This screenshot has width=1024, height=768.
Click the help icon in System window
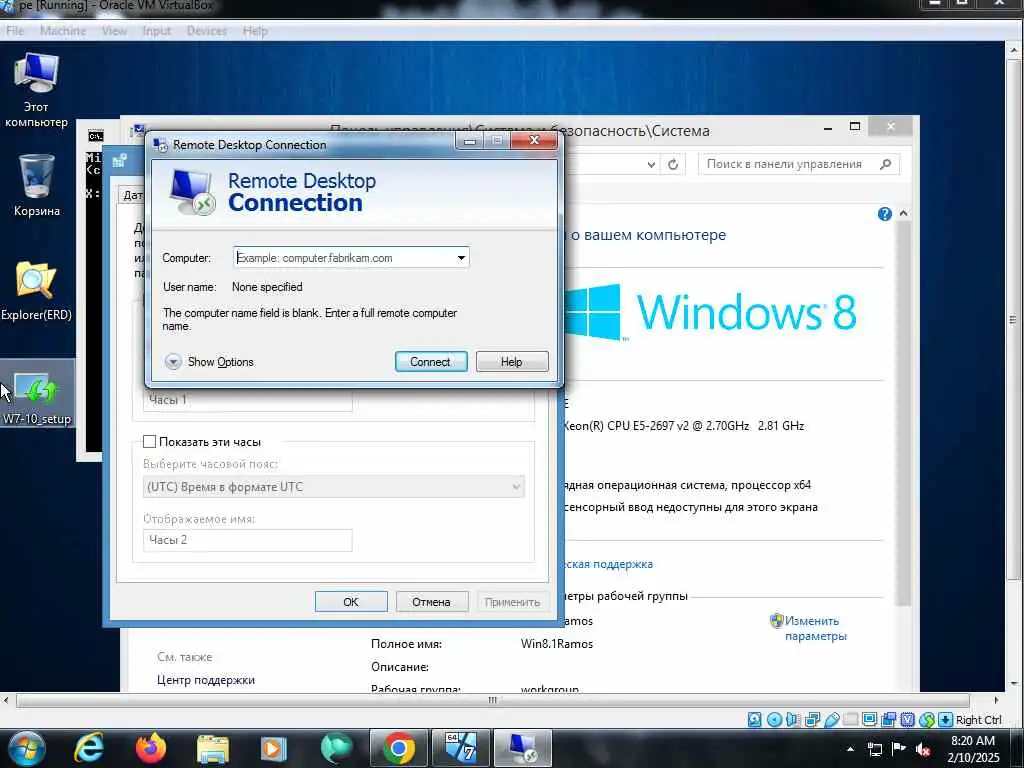click(885, 214)
